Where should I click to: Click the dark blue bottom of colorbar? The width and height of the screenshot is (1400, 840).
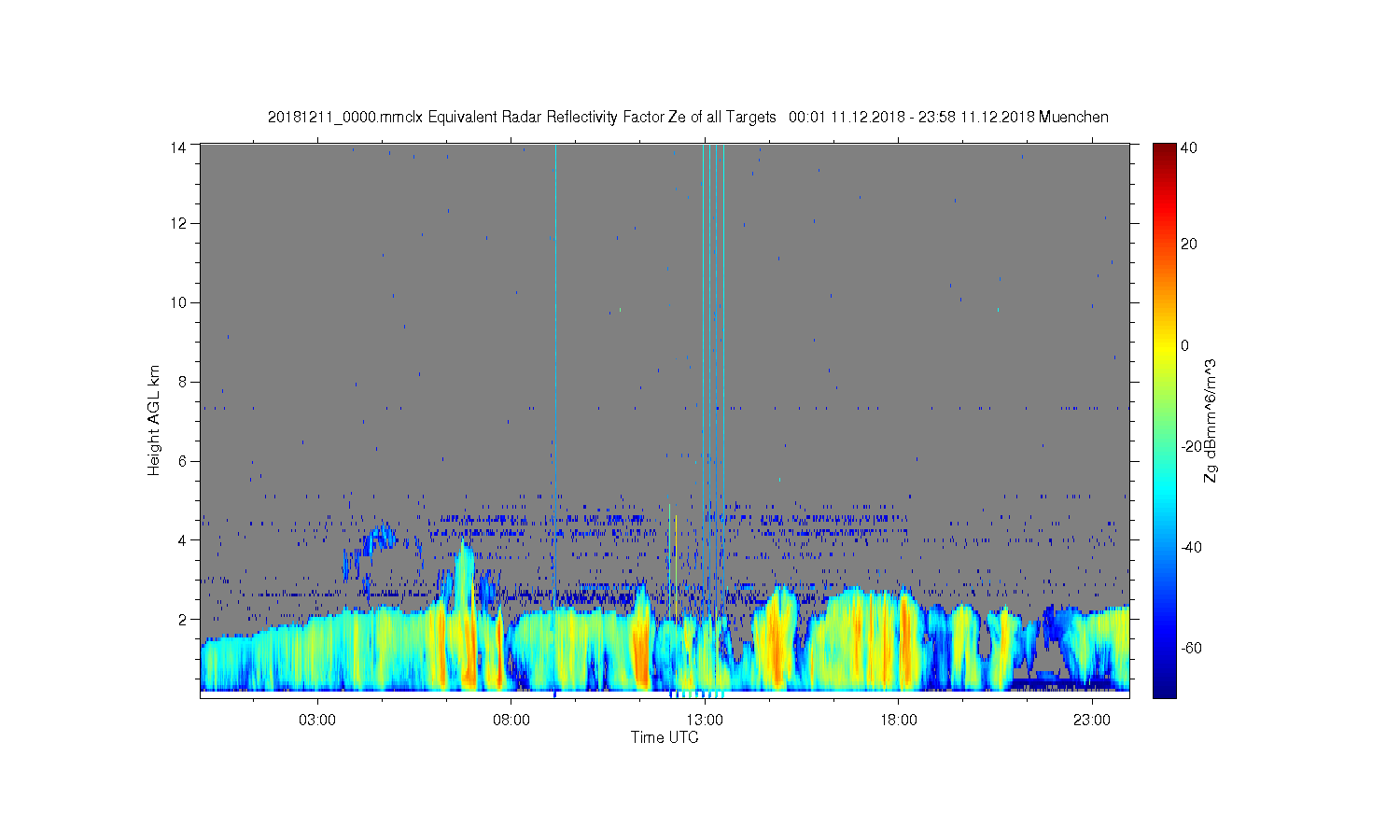(x=1164, y=691)
